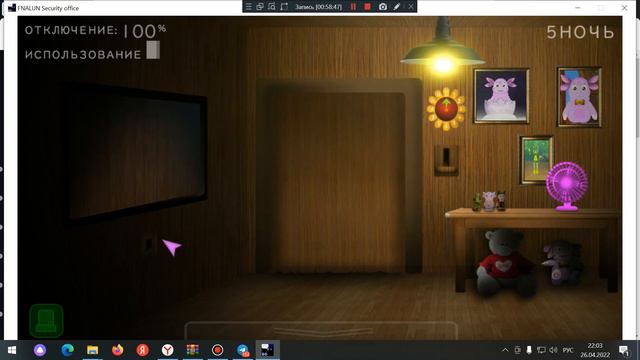Screen dimensions: 640x360
Task: Click the grey teddy bear under the table
Action: [x=505, y=262]
